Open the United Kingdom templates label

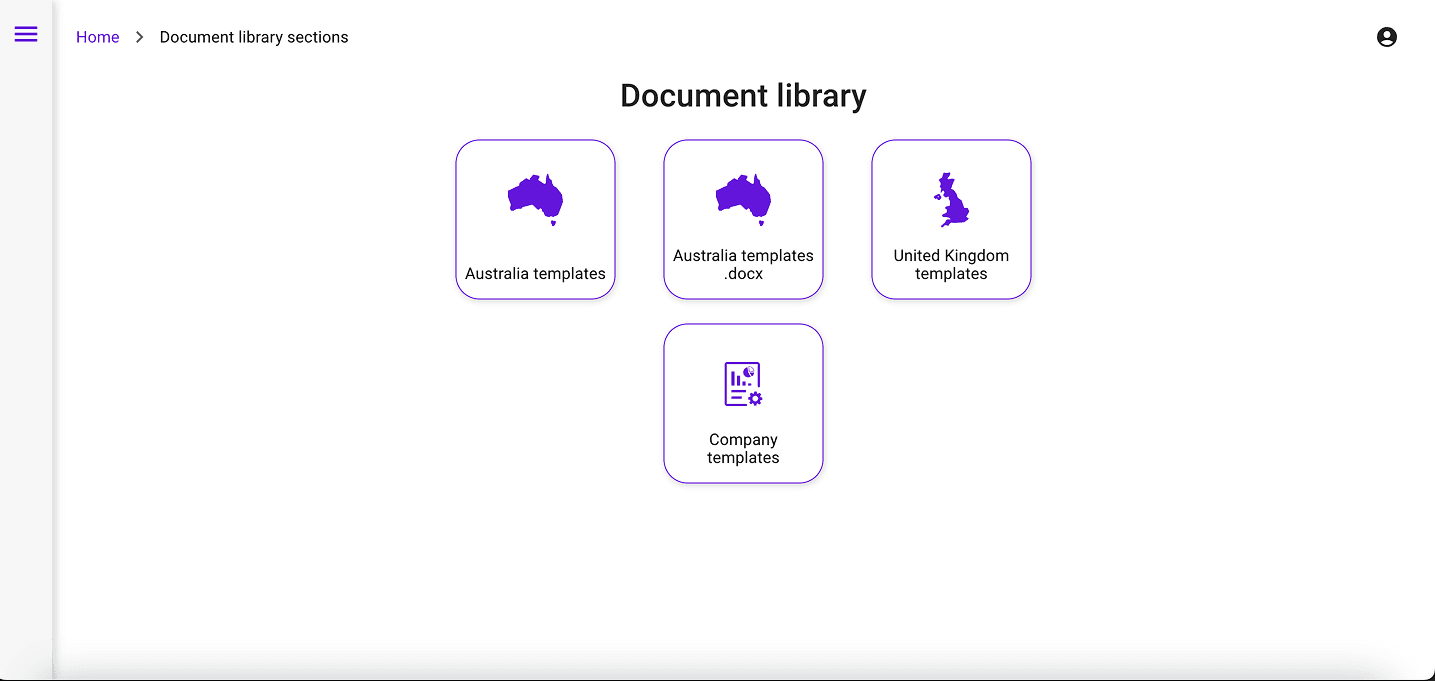click(x=951, y=264)
